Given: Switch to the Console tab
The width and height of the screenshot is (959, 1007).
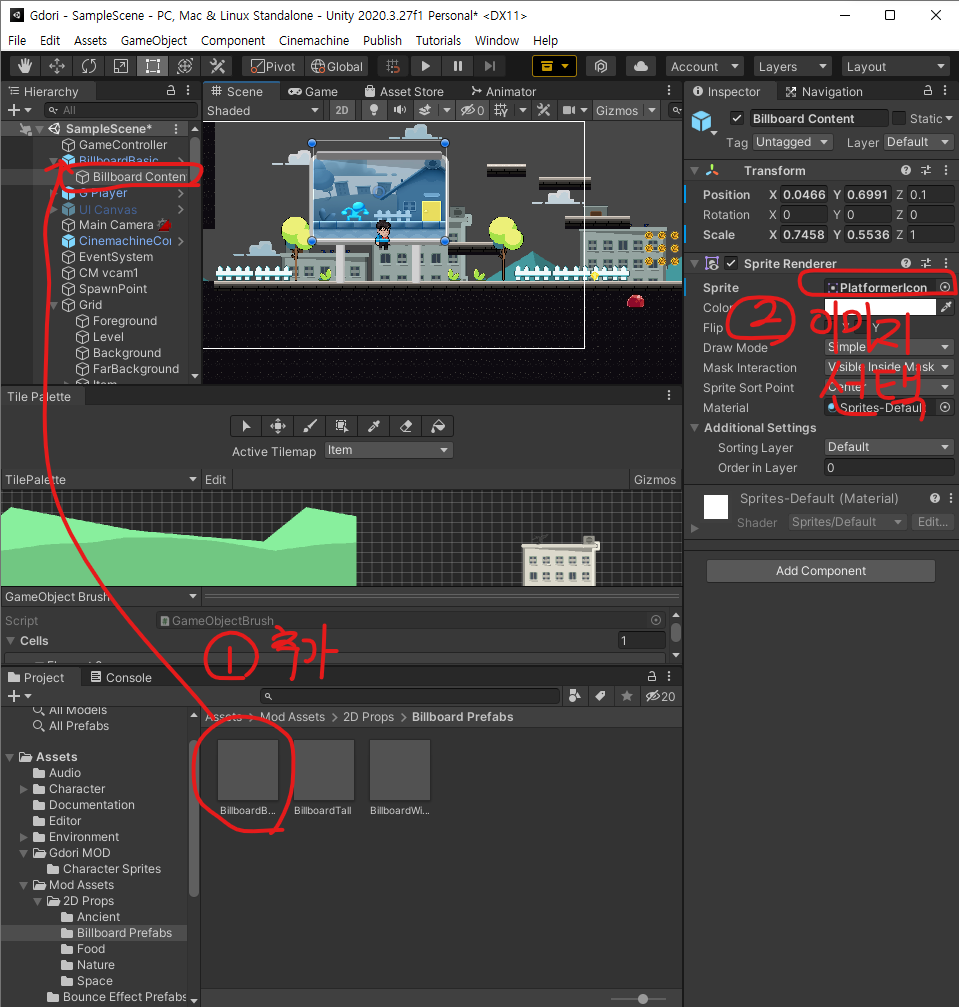Looking at the screenshot, I should 121,677.
